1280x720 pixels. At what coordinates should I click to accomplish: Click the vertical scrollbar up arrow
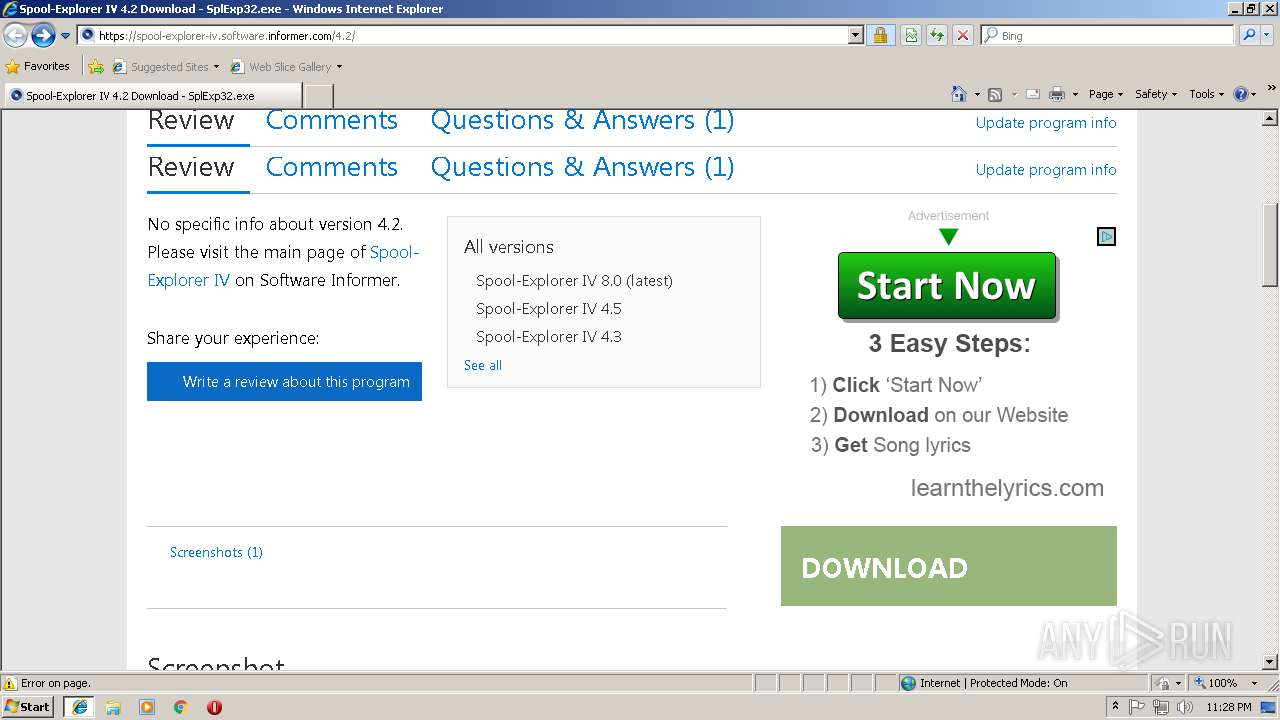pyautogui.click(x=1270, y=118)
